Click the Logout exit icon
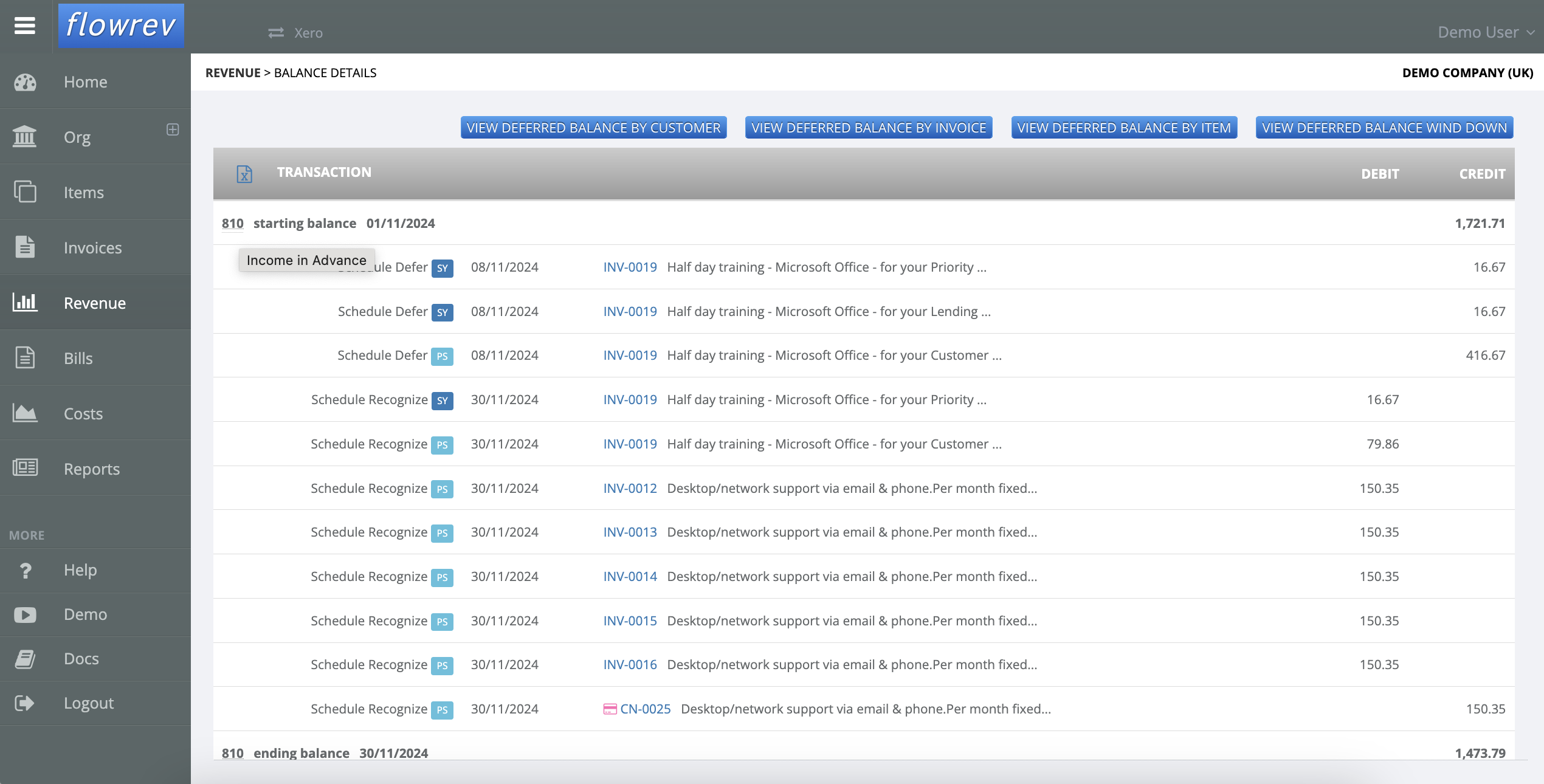The width and height of the screenshot is (1544, 784). [25, 703]
